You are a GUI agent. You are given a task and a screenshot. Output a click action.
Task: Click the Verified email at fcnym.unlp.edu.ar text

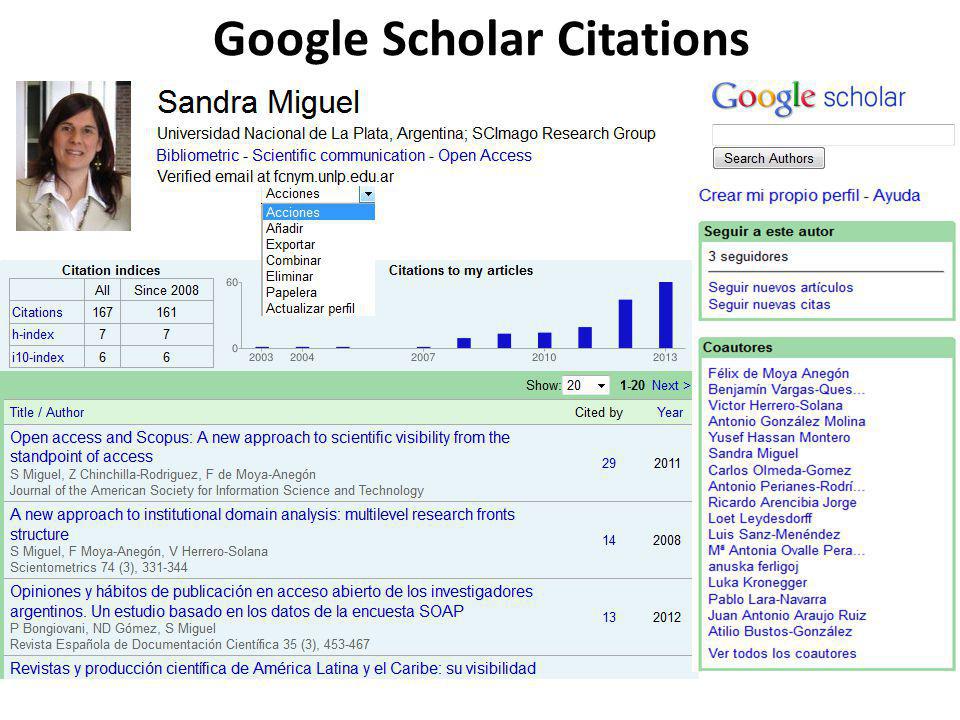tap(276, 176)
